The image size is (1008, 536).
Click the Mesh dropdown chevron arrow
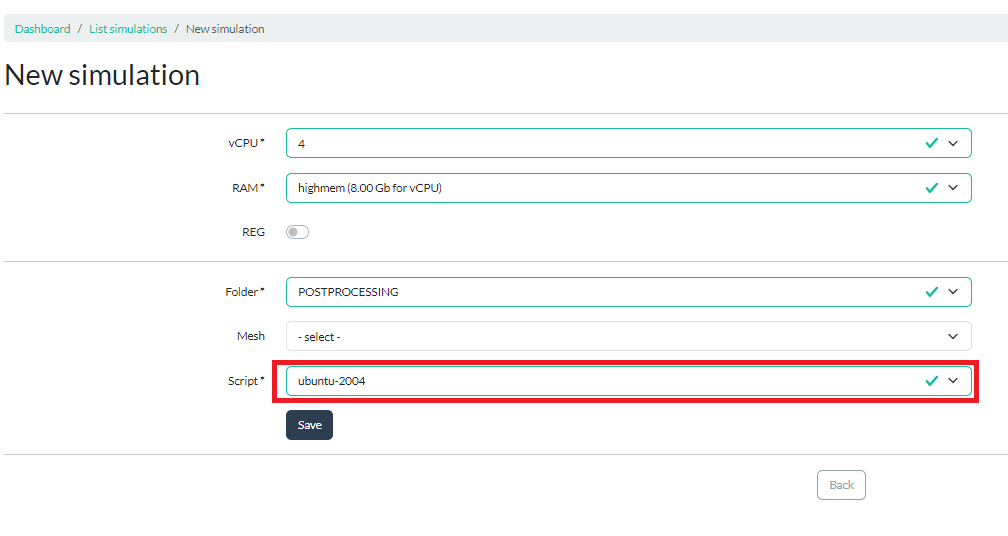(x=953, y=336)
